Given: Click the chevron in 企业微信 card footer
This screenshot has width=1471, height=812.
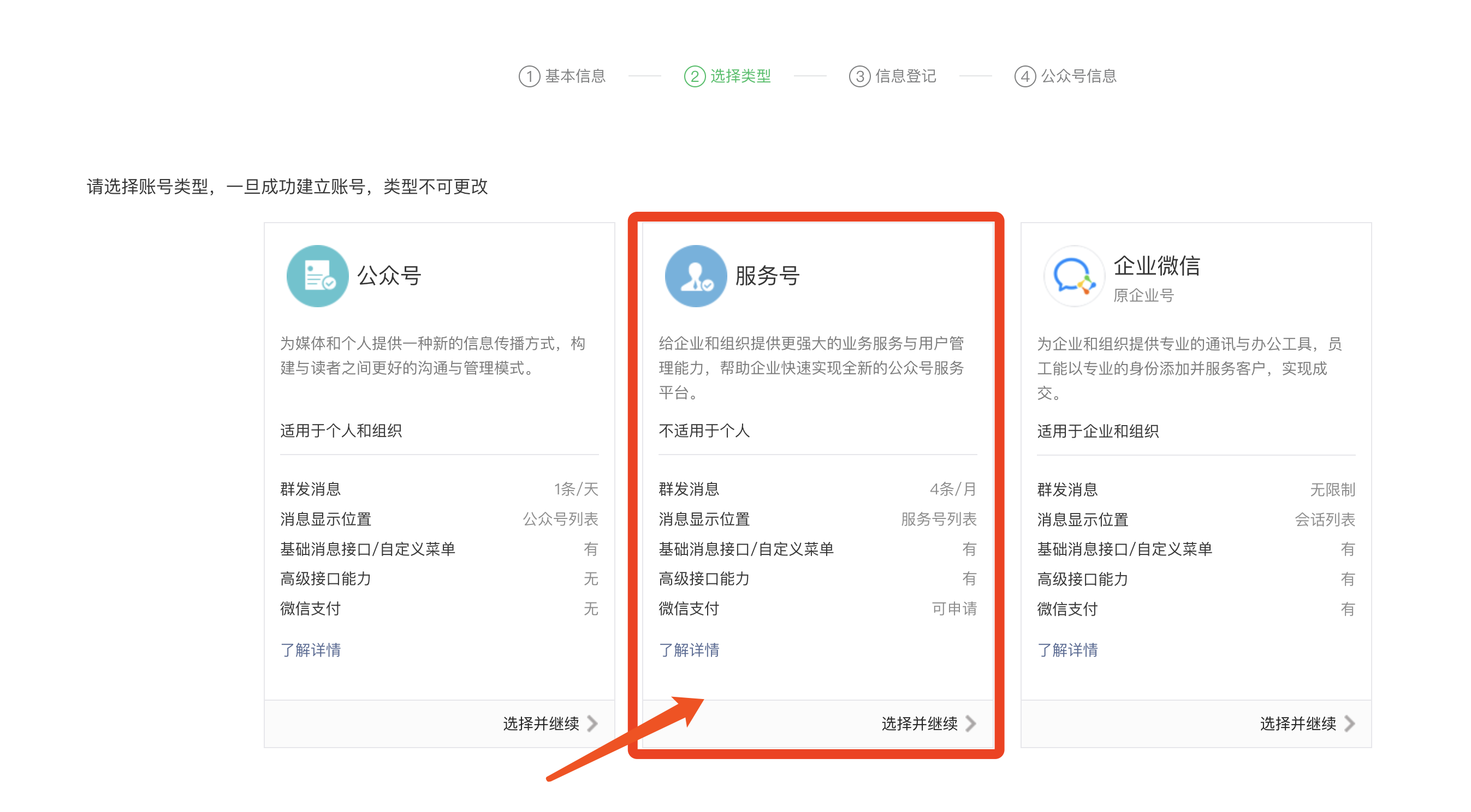Looking at the screenshot, I should [1349, 724].
